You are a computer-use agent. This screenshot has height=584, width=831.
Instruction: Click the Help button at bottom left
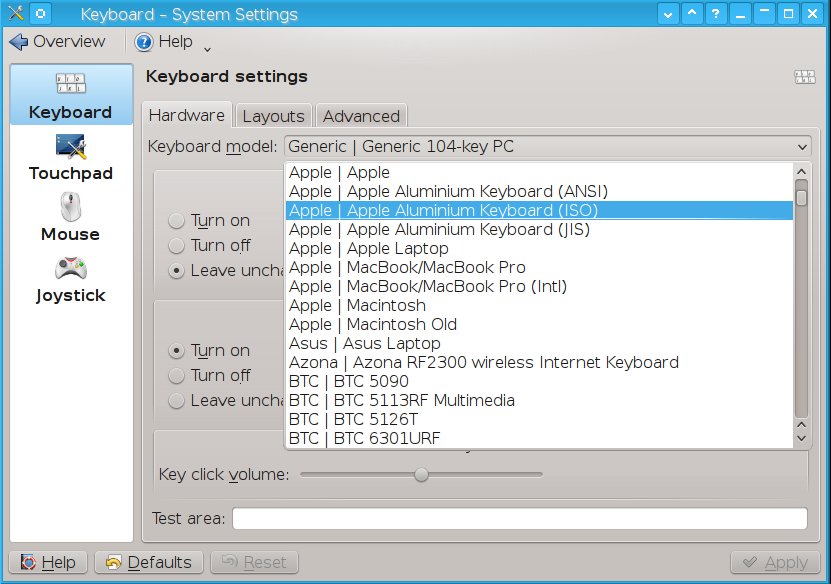point(48,563)
